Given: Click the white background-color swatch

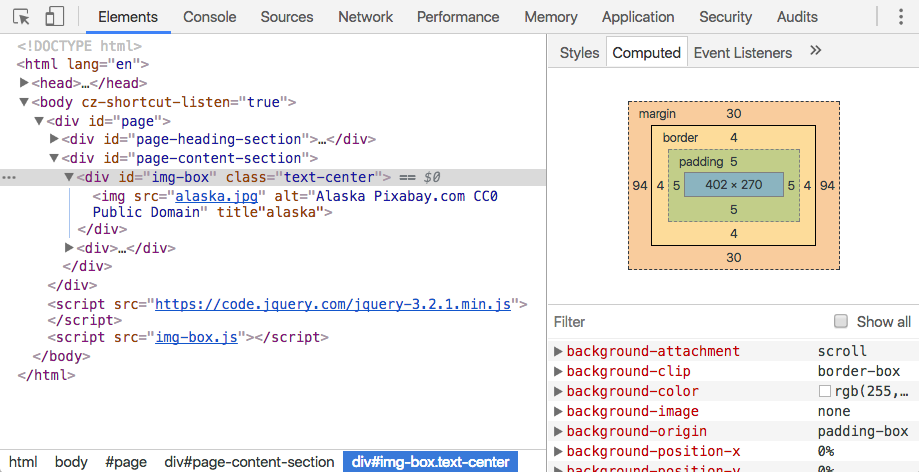Looking at the screenshot, I should (x=825, y=391).
